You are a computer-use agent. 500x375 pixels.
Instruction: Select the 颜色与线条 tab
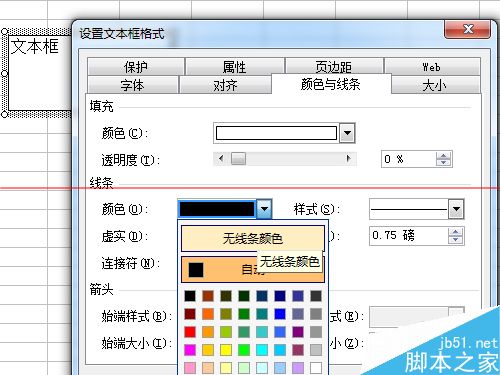(x=331, y=84)
